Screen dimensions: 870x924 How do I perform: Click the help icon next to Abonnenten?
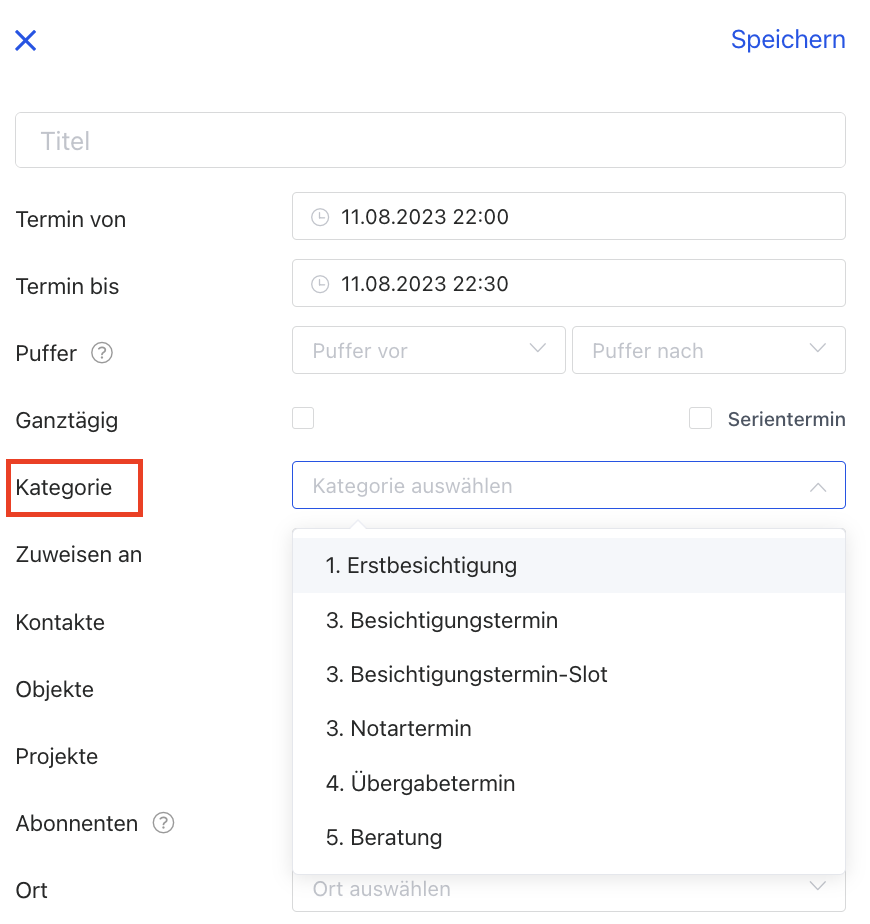point(163,823)
